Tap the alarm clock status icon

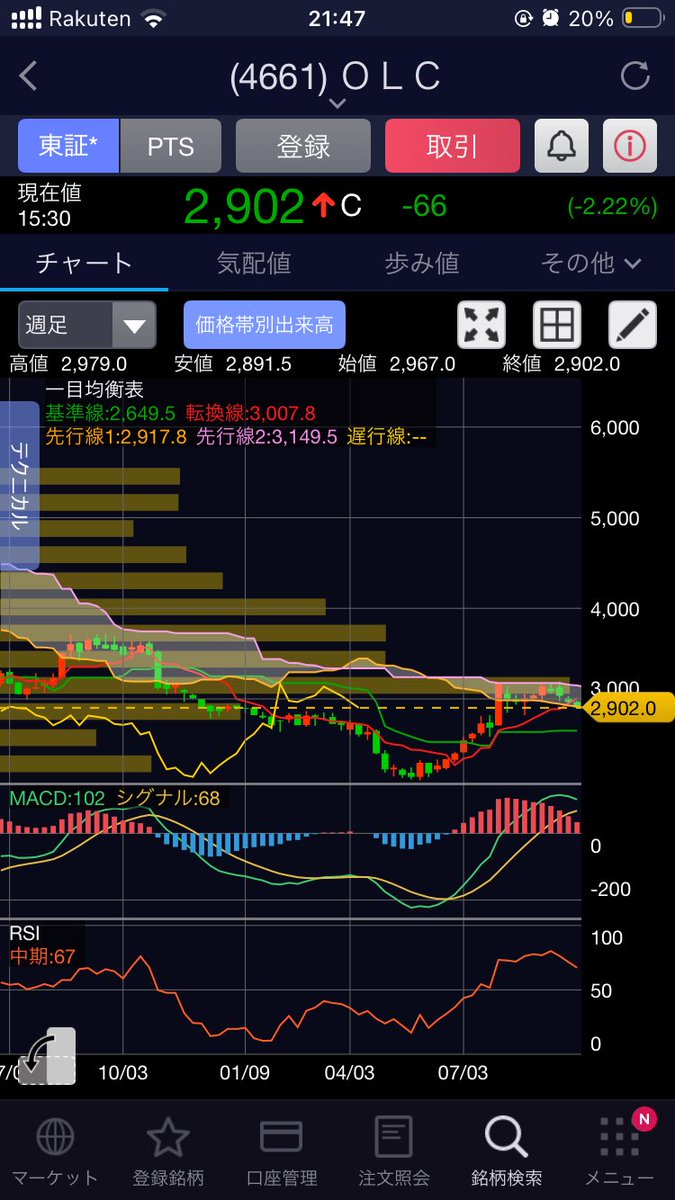(552, 18)
